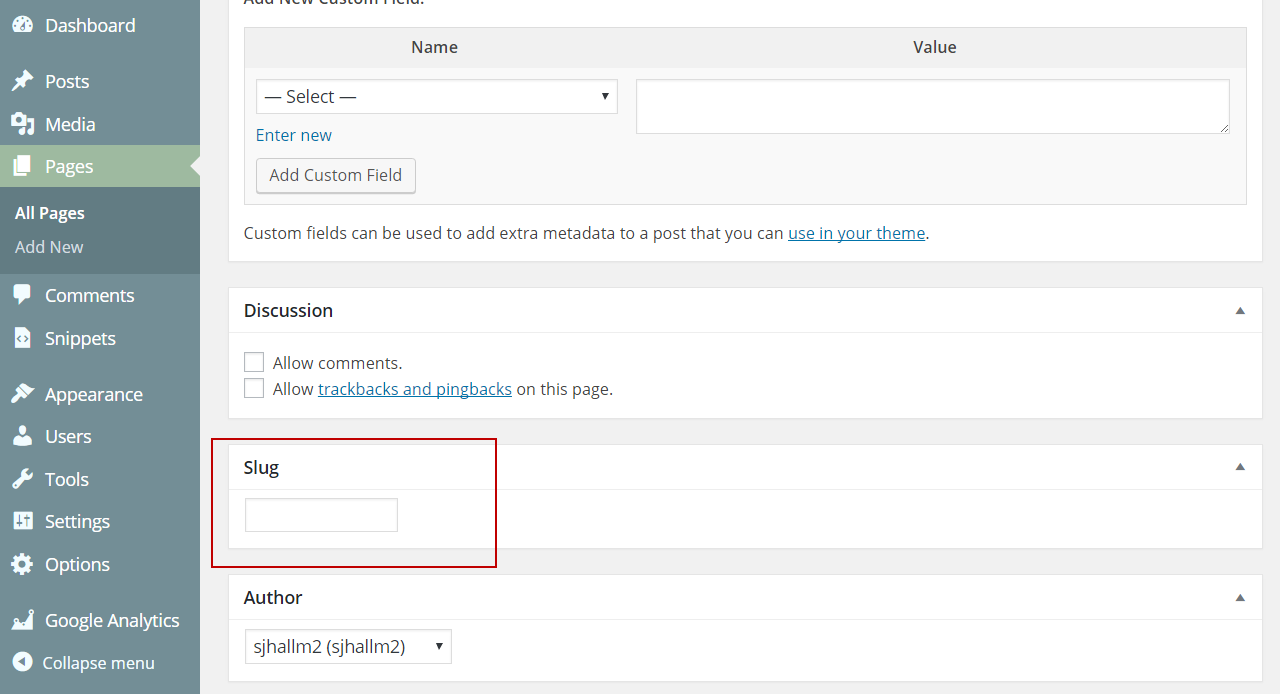Click the Posts pushpin icon
The width and height of the screenshot is (1280, 694).
click(x=22, y=81)
